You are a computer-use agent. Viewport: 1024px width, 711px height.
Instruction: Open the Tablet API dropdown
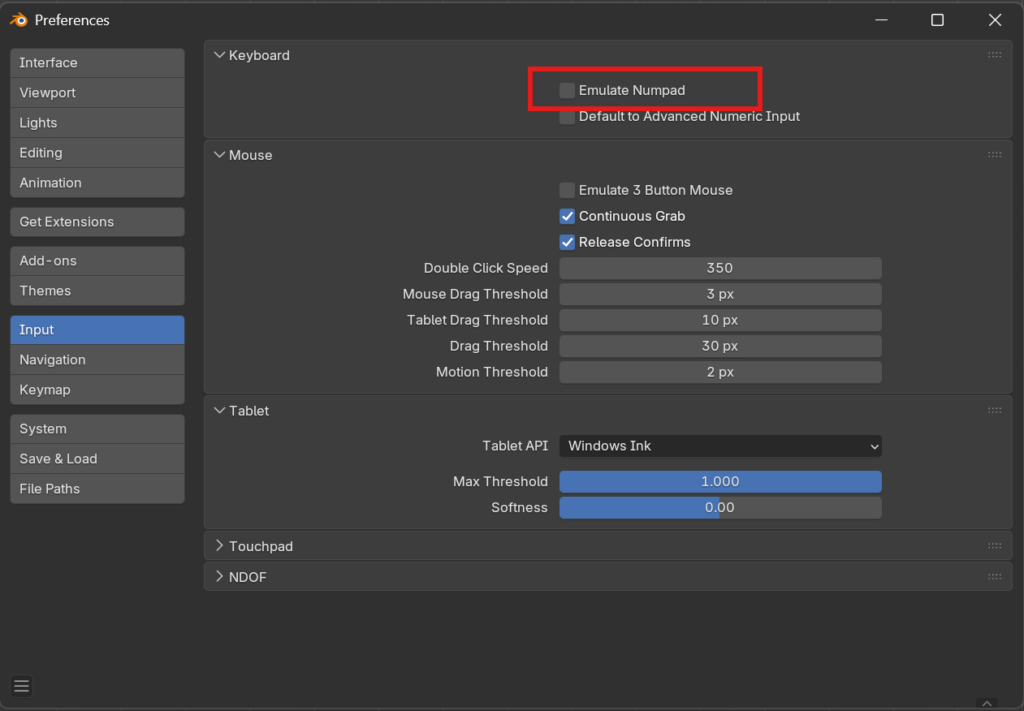coord(720,446)
